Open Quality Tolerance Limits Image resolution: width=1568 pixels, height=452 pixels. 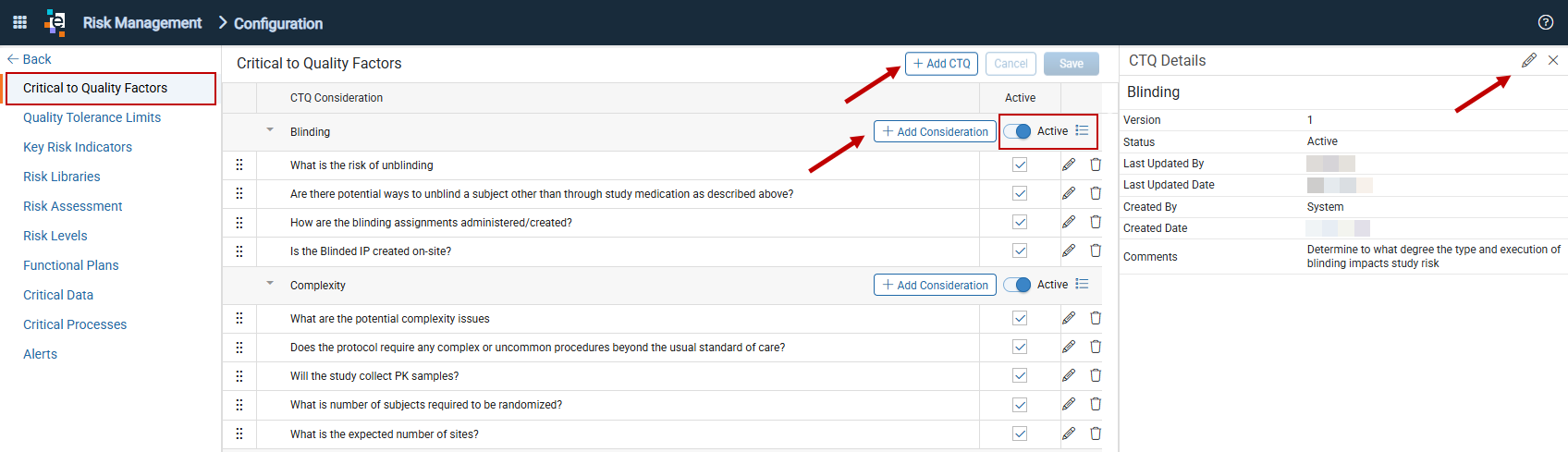pos(92,117)
